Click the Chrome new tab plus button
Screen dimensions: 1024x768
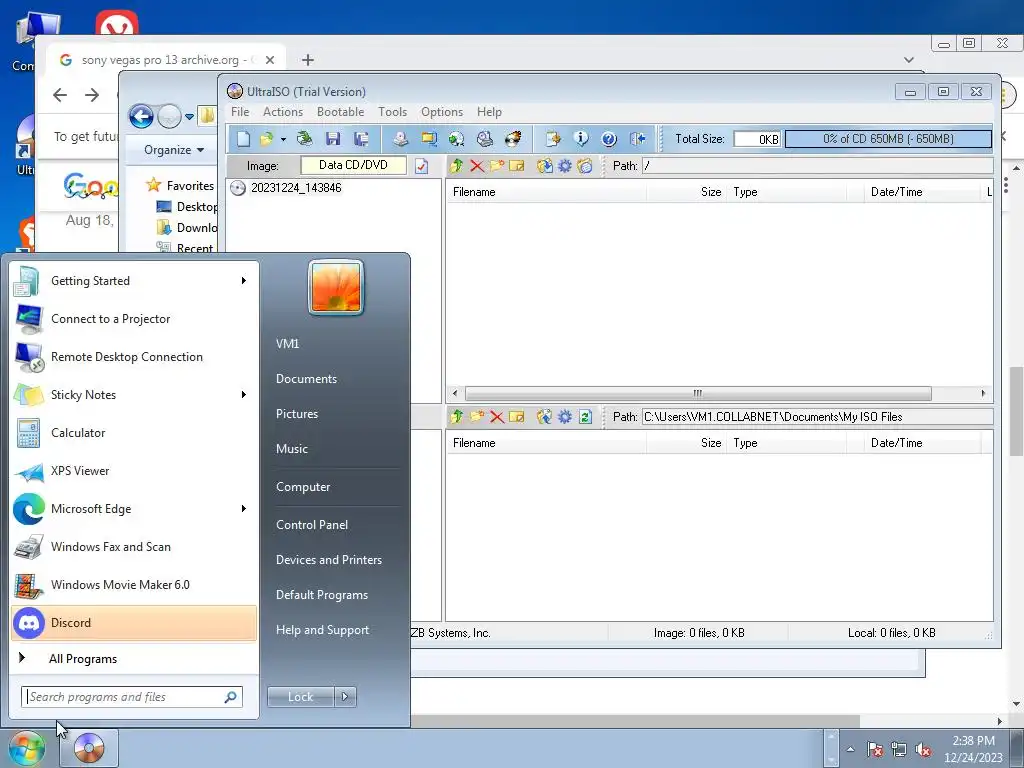pos(308,60)
